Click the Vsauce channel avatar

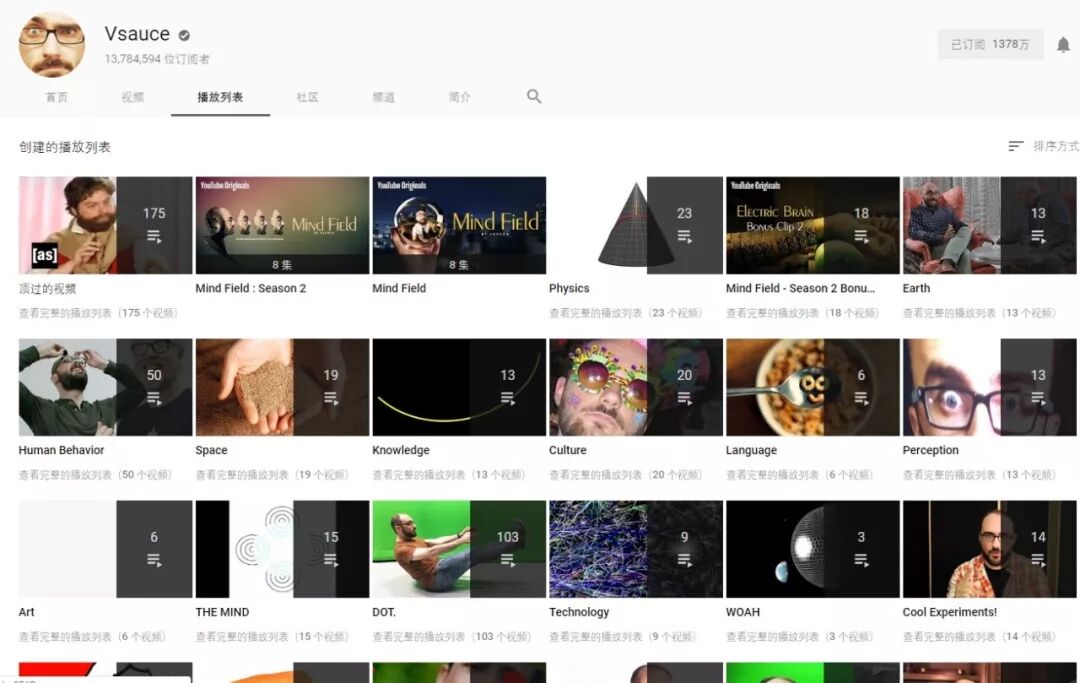tap(51, 44)
